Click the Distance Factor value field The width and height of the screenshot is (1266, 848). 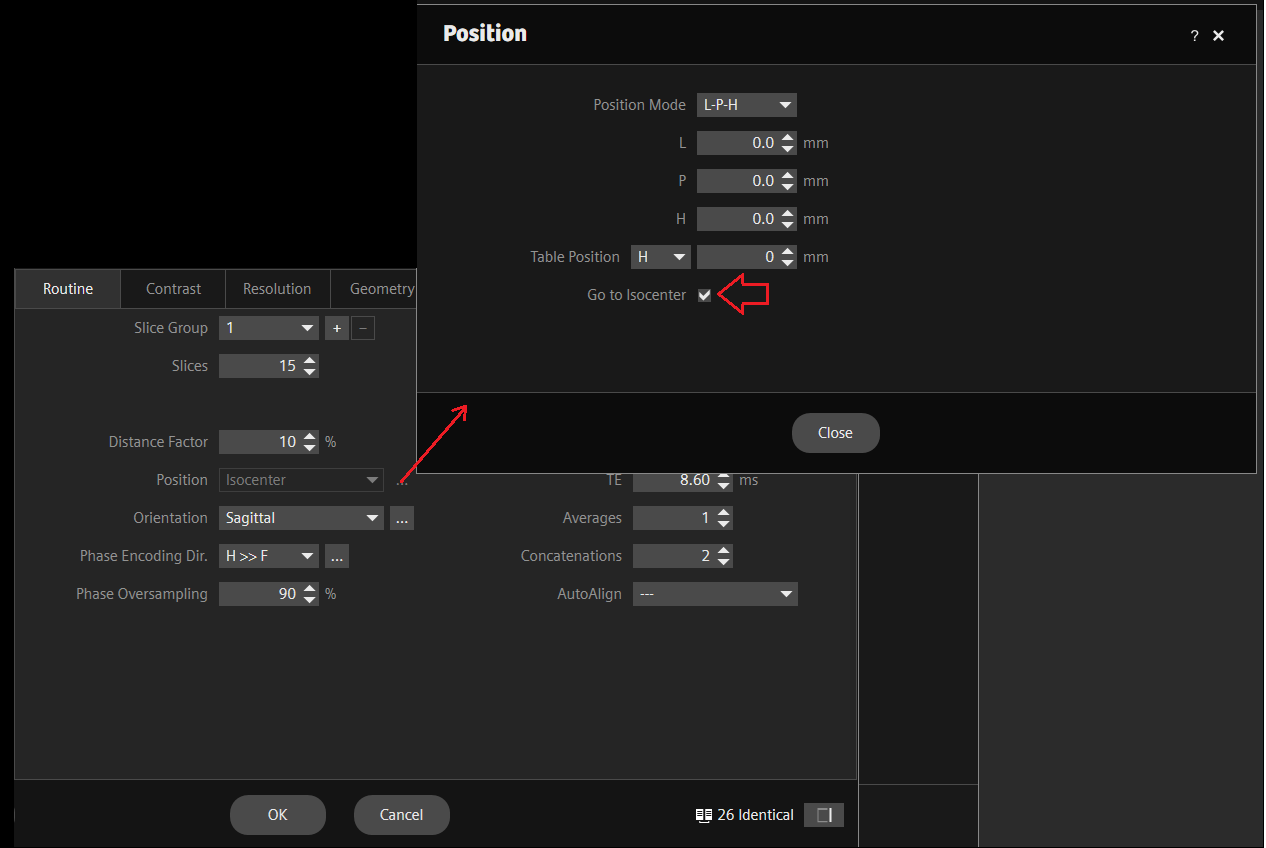259,442
